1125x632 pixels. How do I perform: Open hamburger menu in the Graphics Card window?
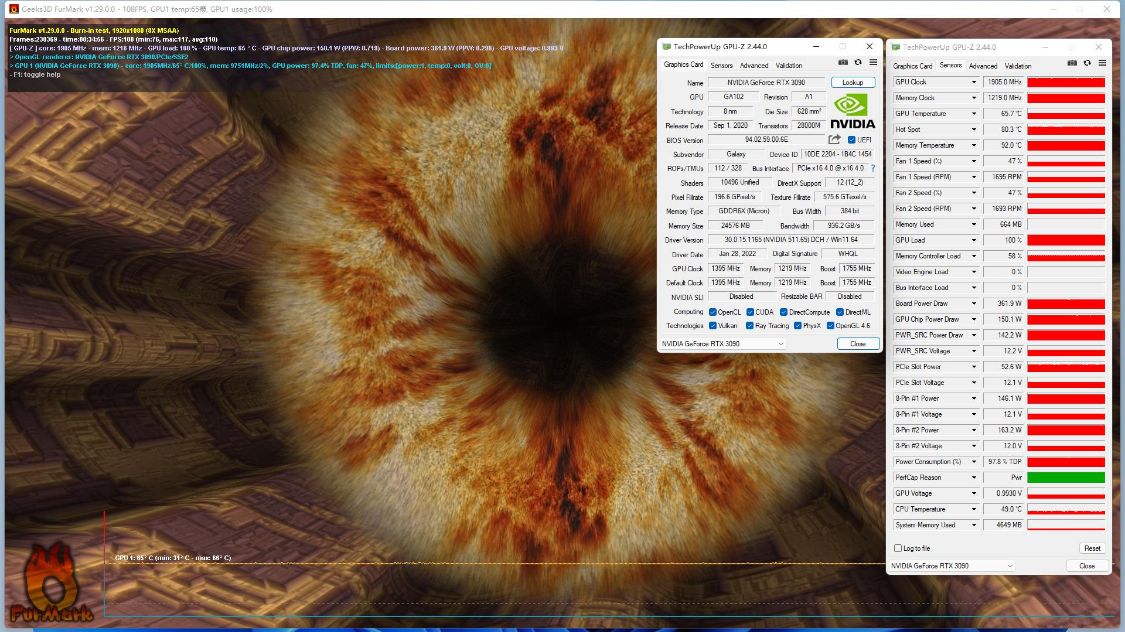(872, 62)
